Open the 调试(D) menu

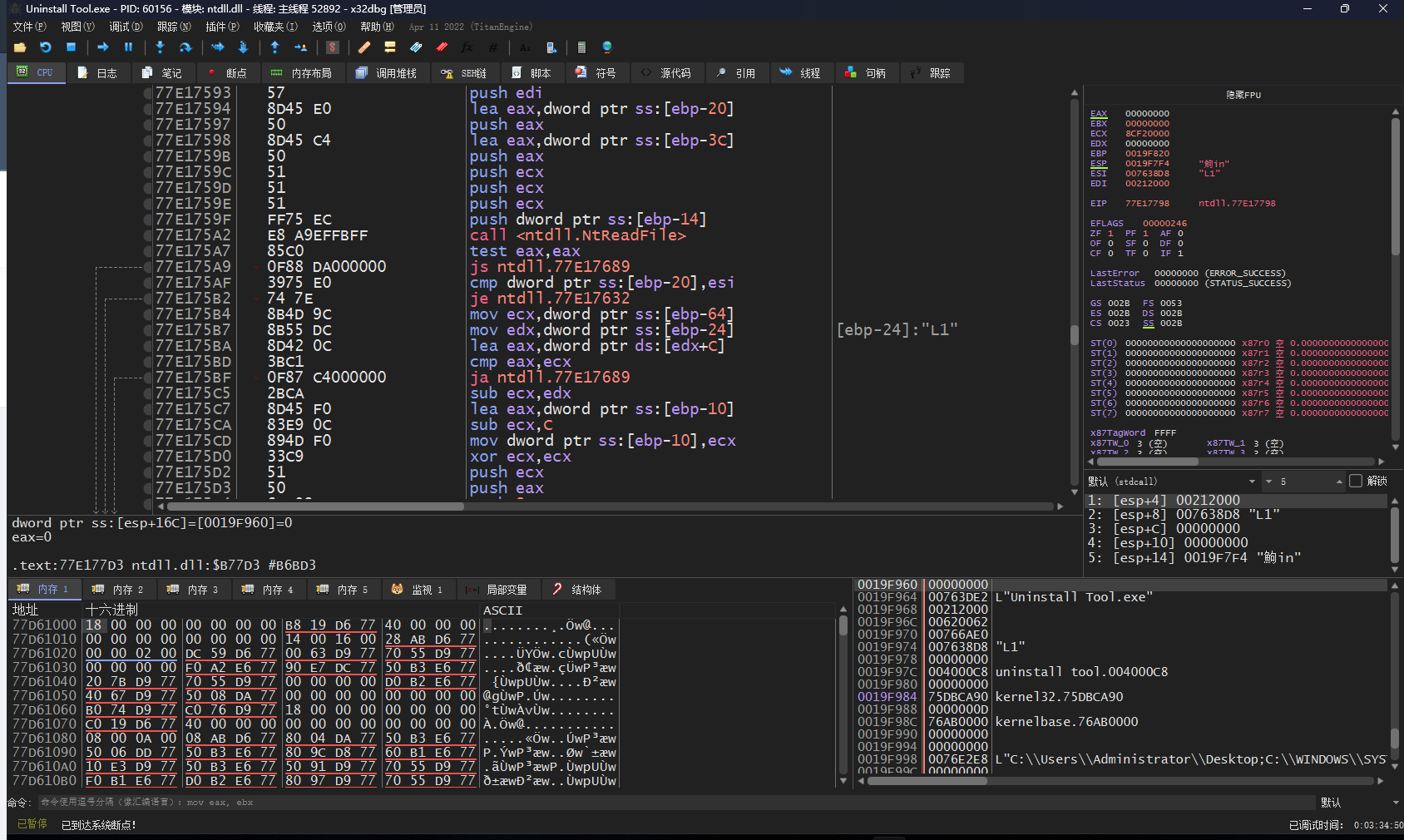126,27
